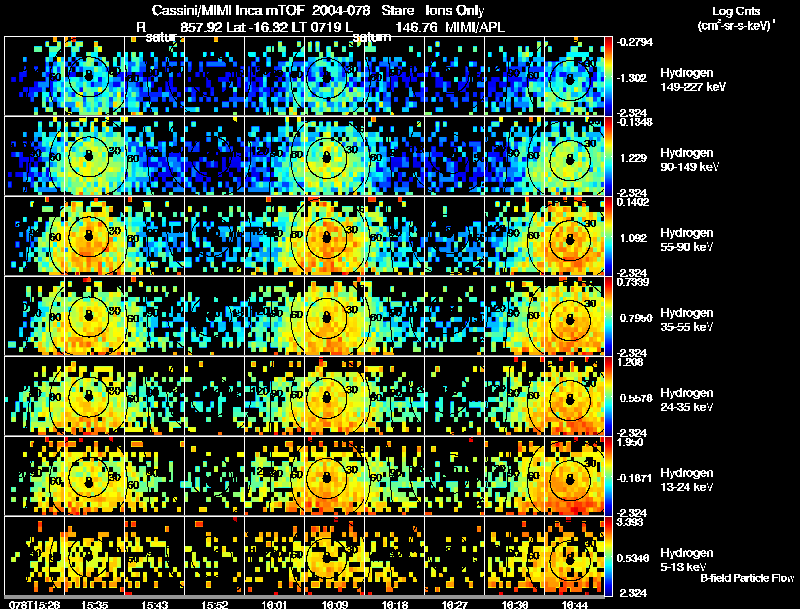
Task: Click the '16:44' time axis label
Action: click(x=574, y=605)
